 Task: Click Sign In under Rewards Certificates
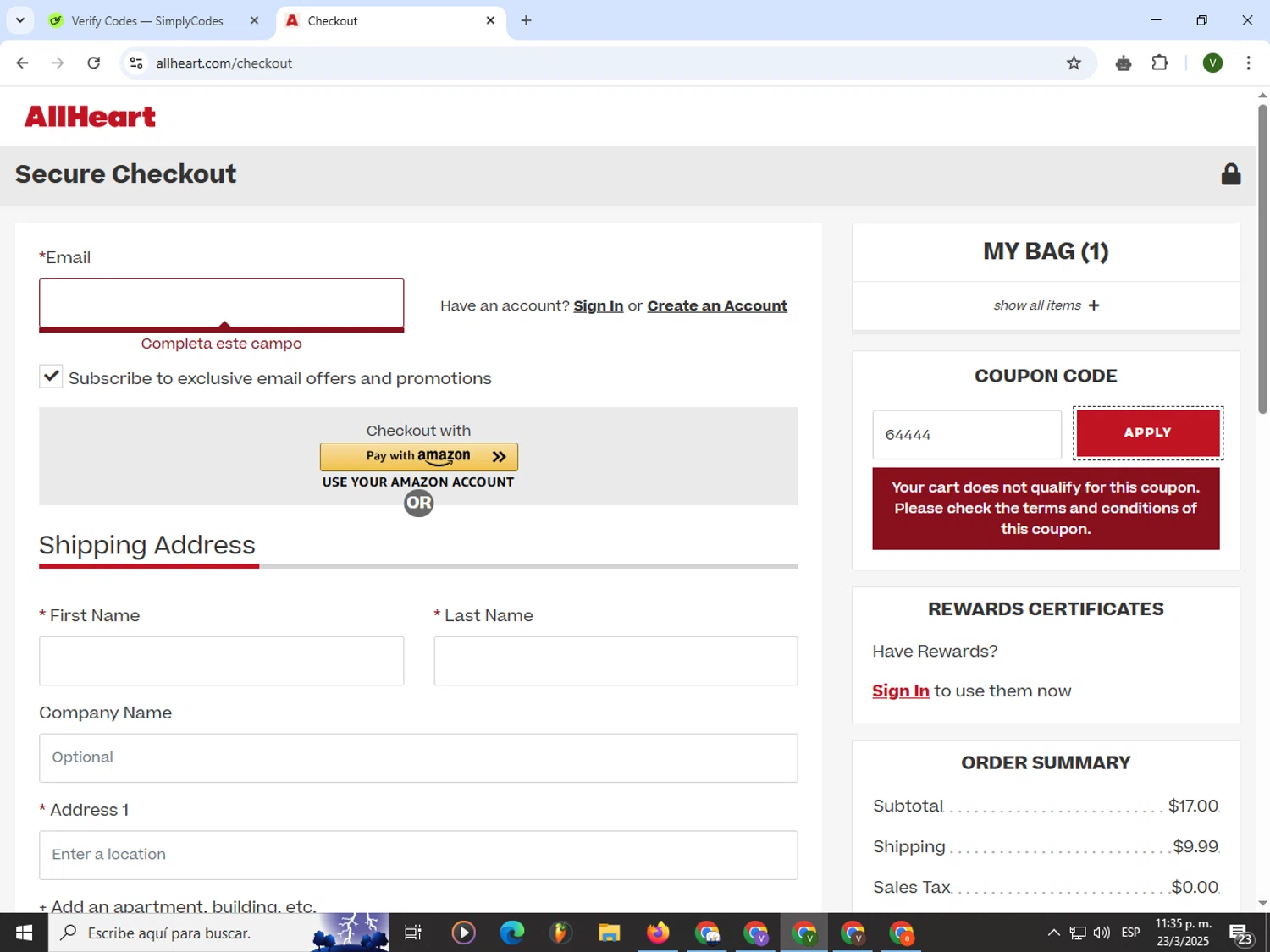coord(901,691)
